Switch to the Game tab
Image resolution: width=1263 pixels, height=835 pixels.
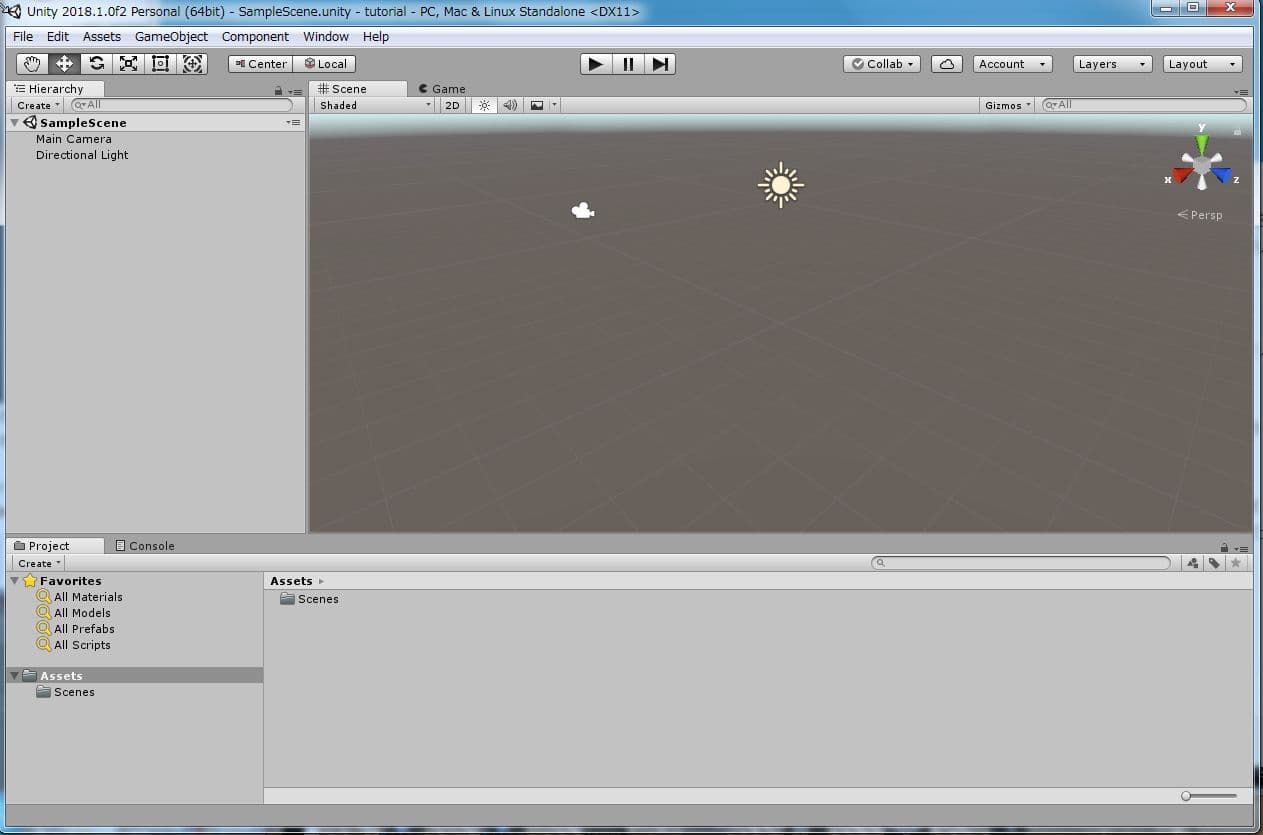tap(442, 89)
